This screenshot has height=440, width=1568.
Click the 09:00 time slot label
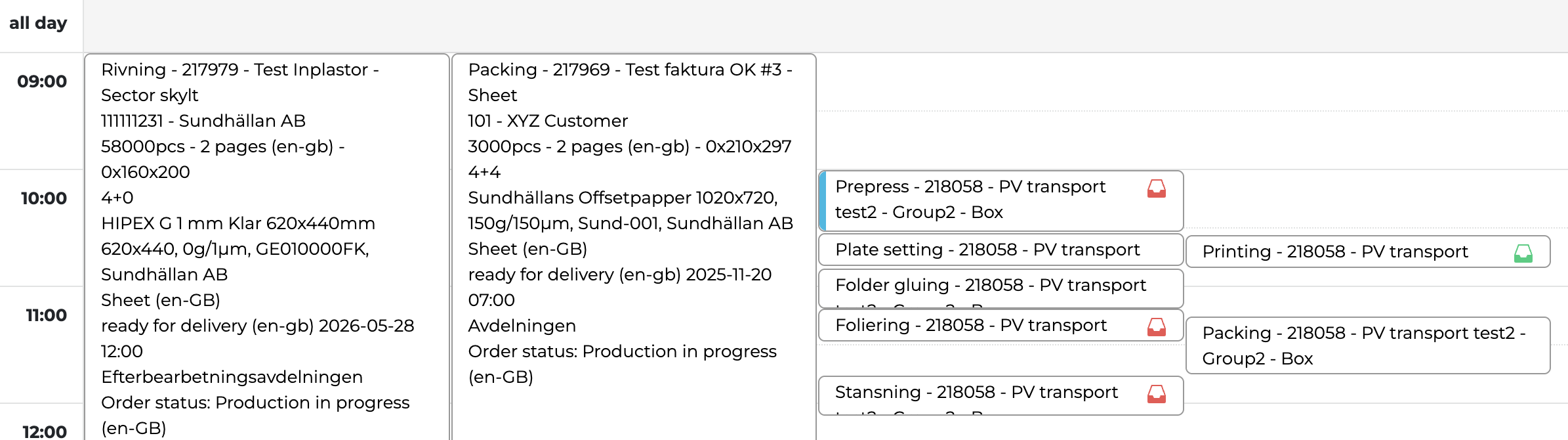coord(42,82)
